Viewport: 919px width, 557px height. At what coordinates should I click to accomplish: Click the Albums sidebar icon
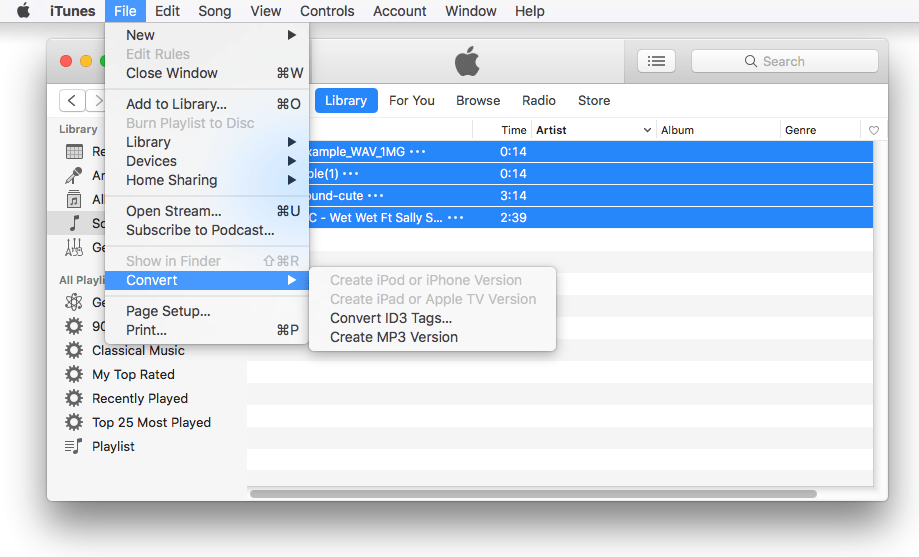tap(74, 199)
